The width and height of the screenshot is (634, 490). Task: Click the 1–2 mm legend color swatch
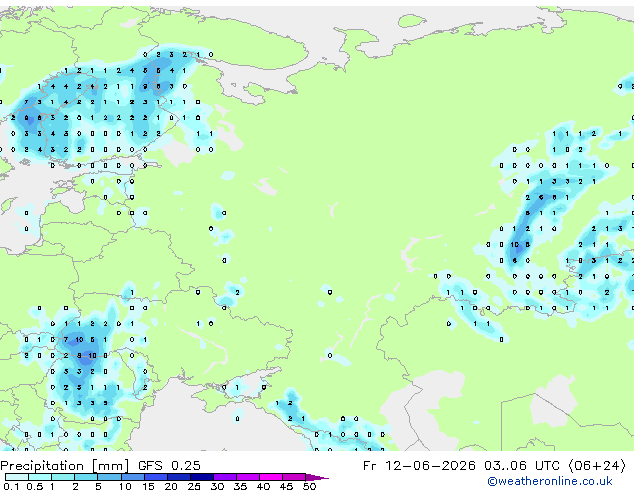coord(63,477)
